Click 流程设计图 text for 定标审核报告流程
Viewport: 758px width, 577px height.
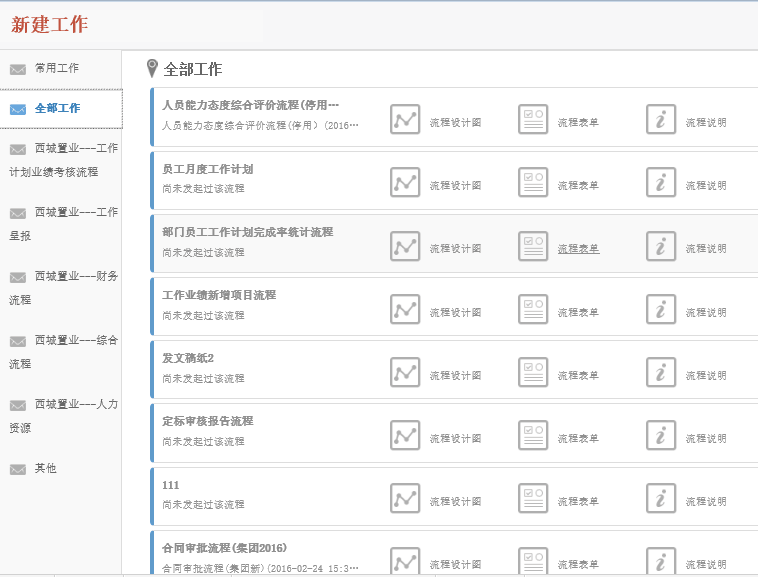(455, 438)
